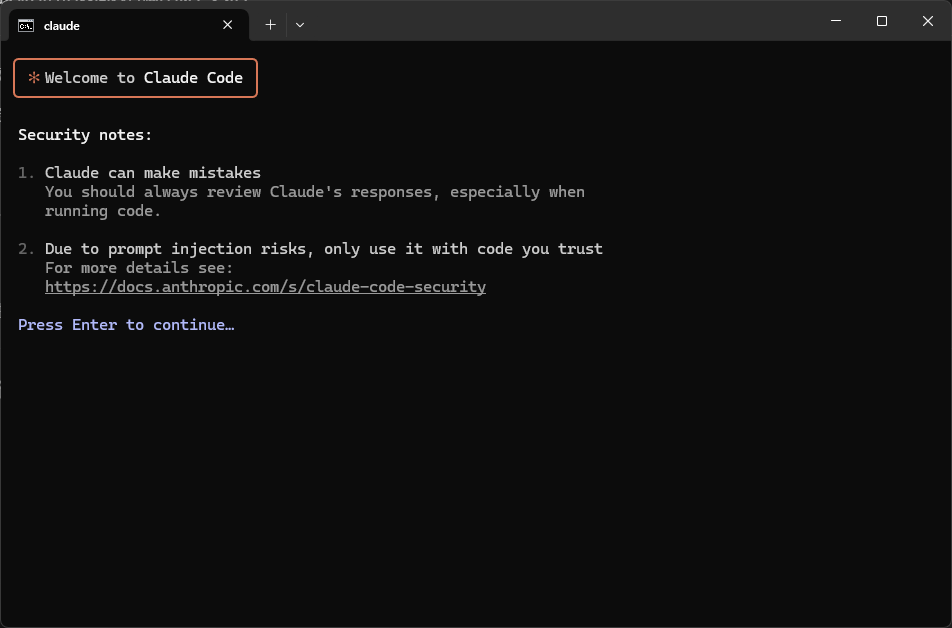Select the claude terminal tab

(x=129, y=26)
